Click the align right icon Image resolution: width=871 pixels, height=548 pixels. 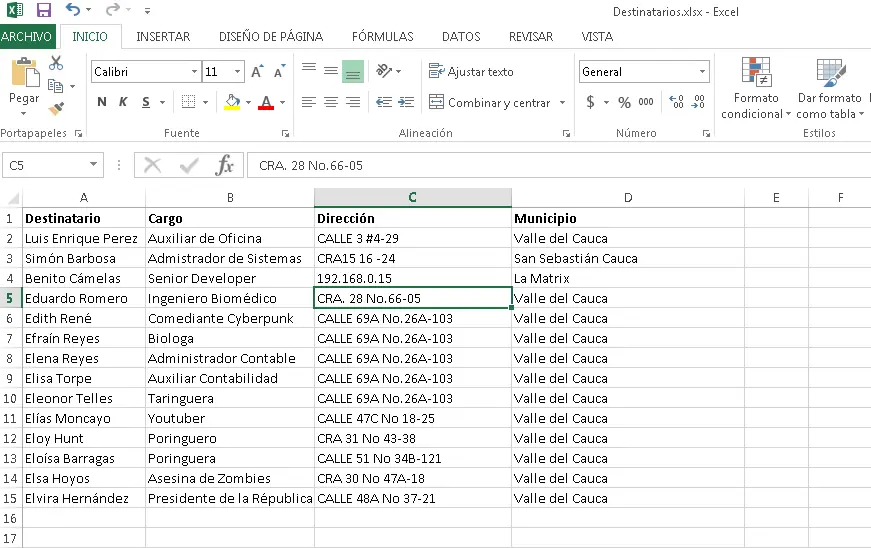[353, 102]
